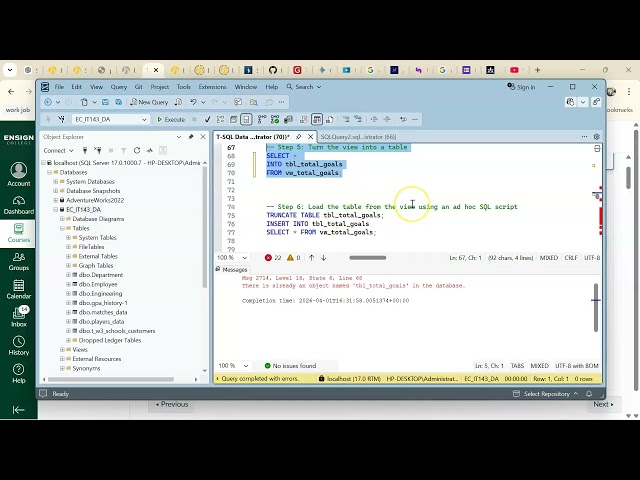Click Select Repository in status bar

click(x=545, y=394)
